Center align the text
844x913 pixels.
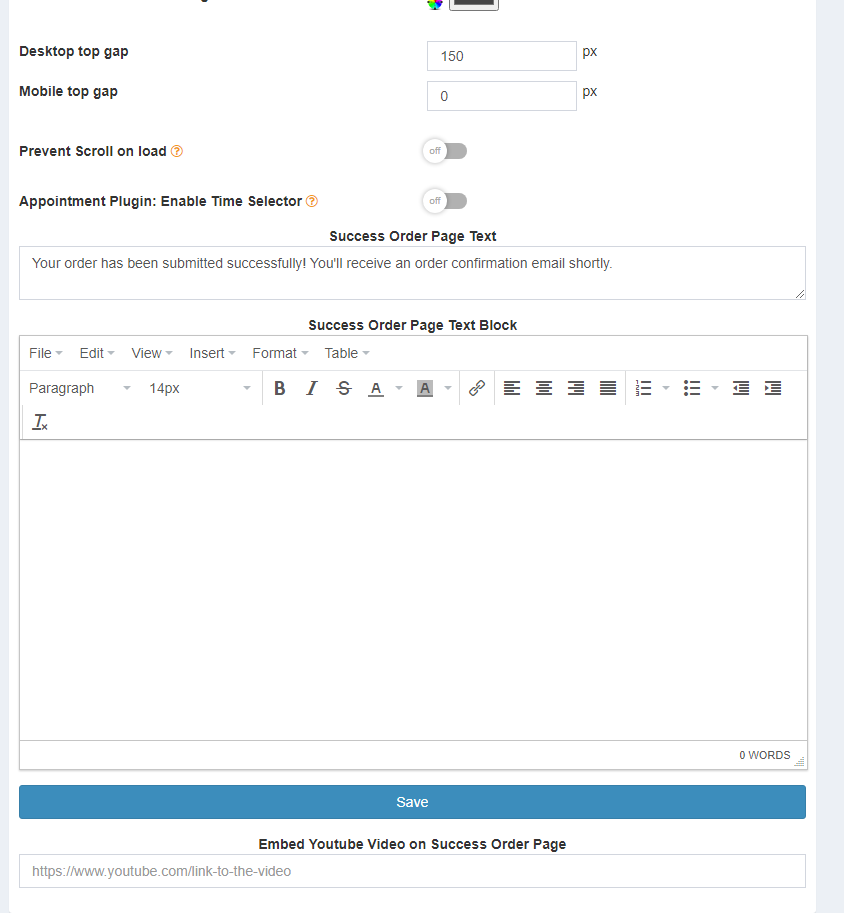tap(544, 388)
